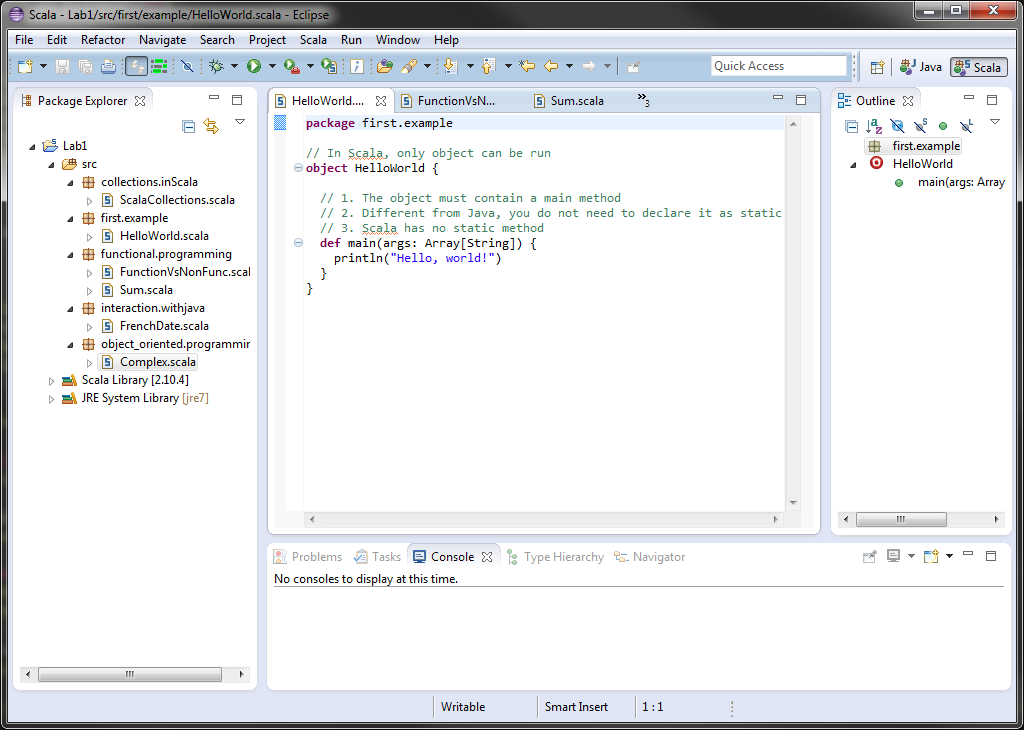The height and width of the screenshot is (730, 1024).
Task: Jump to Previous Annotation icon
Action: click(488, 66)
